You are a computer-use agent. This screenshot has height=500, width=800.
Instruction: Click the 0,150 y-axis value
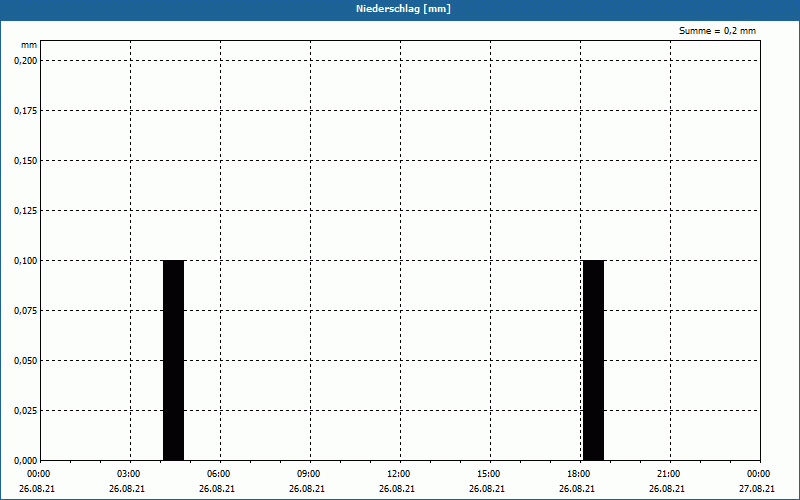[26, 160]
